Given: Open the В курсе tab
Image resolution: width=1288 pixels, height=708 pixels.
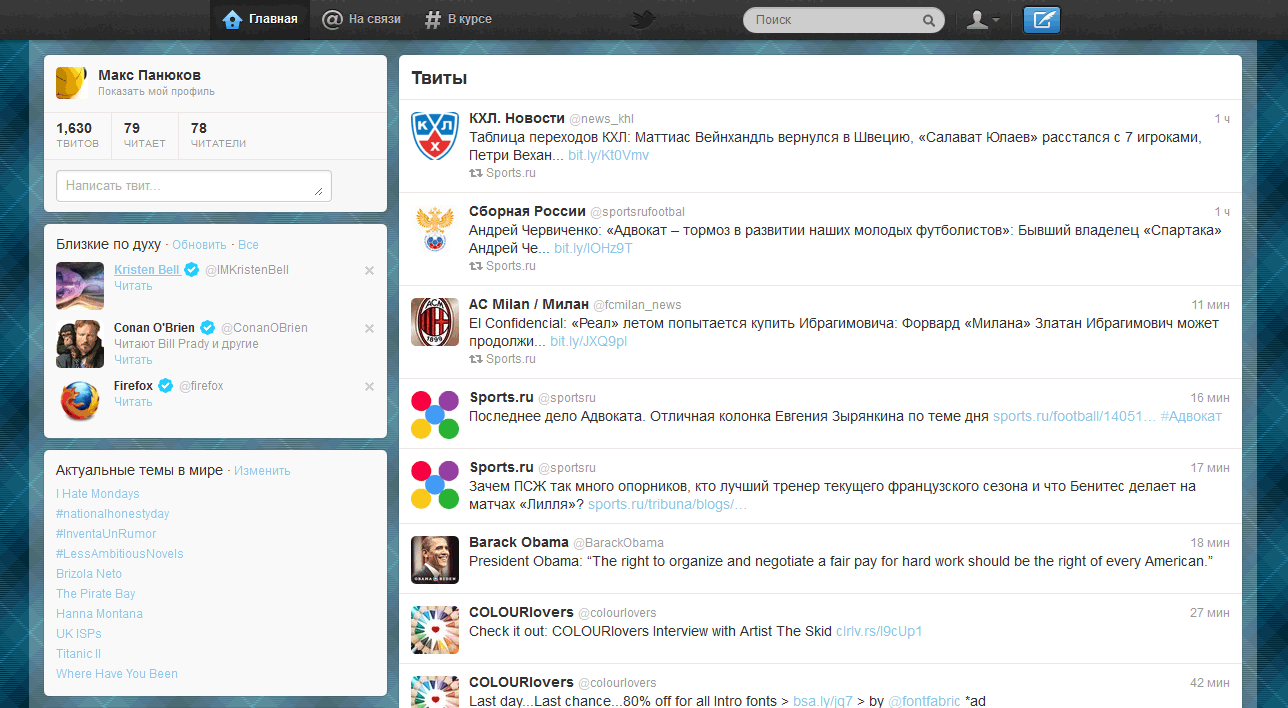Looking at the screenshot, I should (458, 19).
